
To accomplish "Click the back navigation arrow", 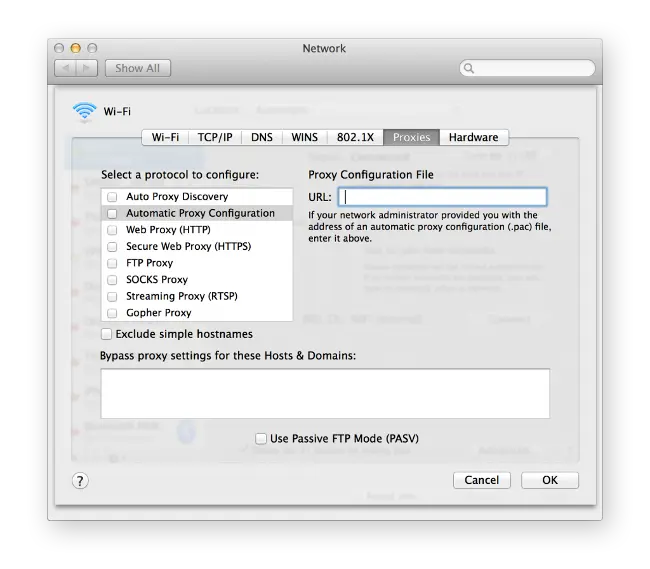I will [66, 68].
